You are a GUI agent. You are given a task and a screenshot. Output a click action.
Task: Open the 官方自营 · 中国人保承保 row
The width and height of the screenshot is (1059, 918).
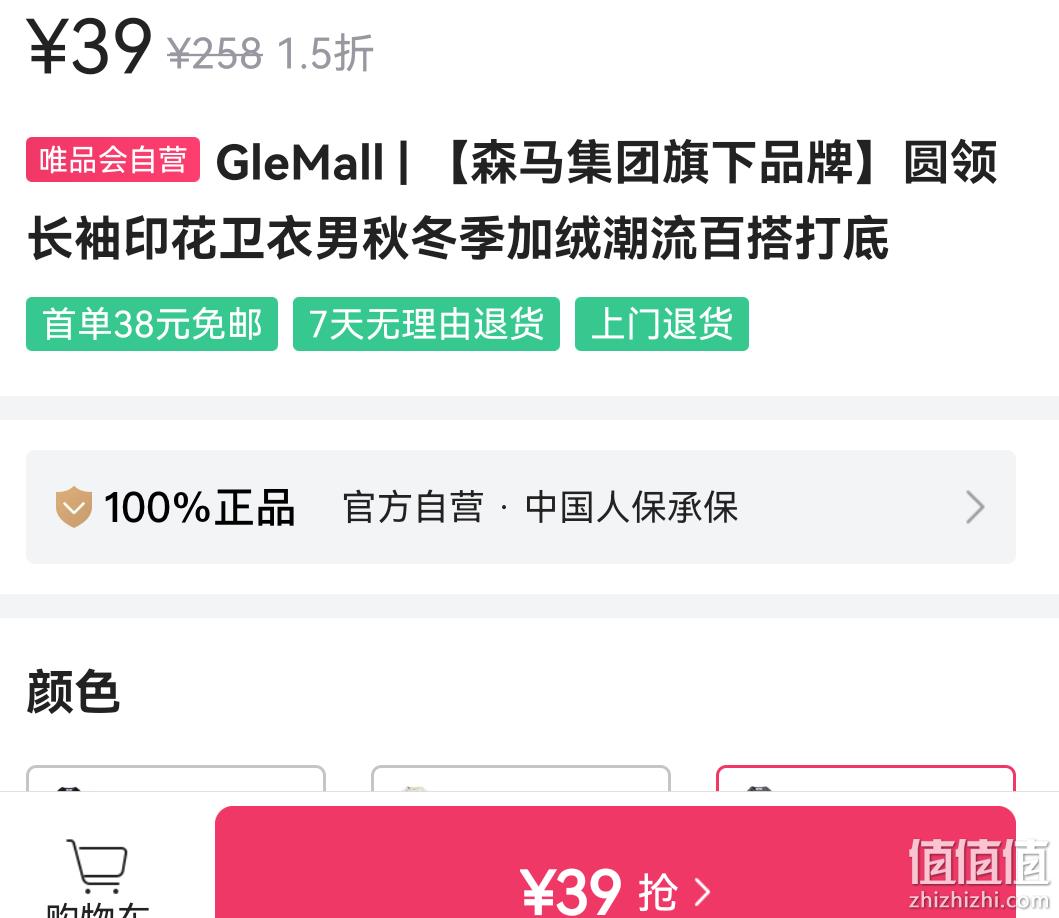click(521, 507)
